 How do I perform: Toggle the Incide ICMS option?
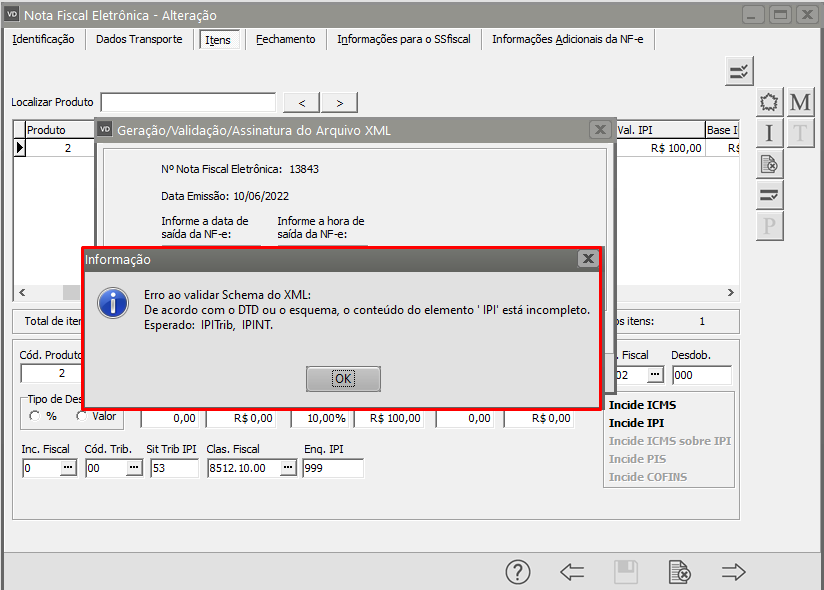[x=642, y=405]
